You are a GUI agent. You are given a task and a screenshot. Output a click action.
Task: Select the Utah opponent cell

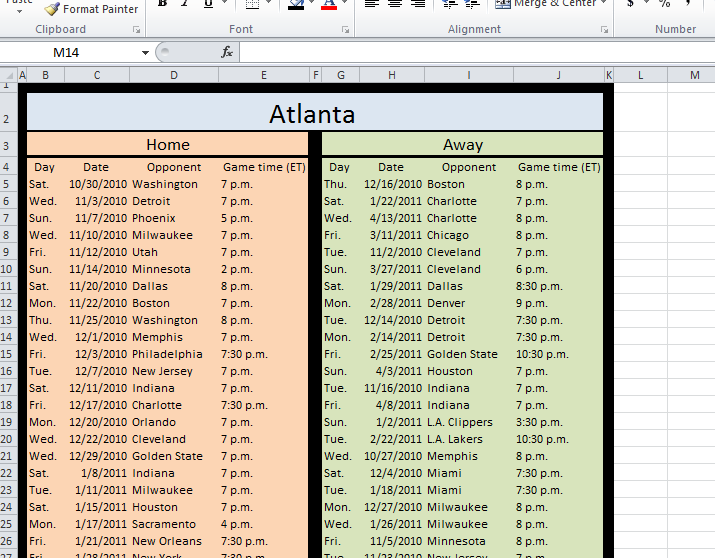point(174,252)
